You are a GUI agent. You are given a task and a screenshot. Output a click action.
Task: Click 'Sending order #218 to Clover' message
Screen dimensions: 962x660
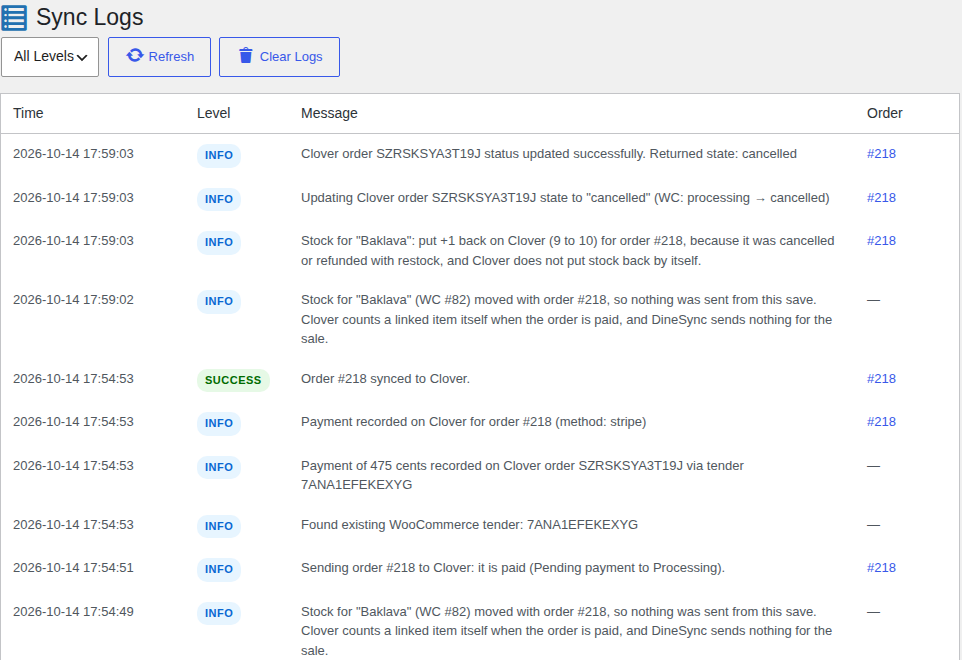coord(513,568)
